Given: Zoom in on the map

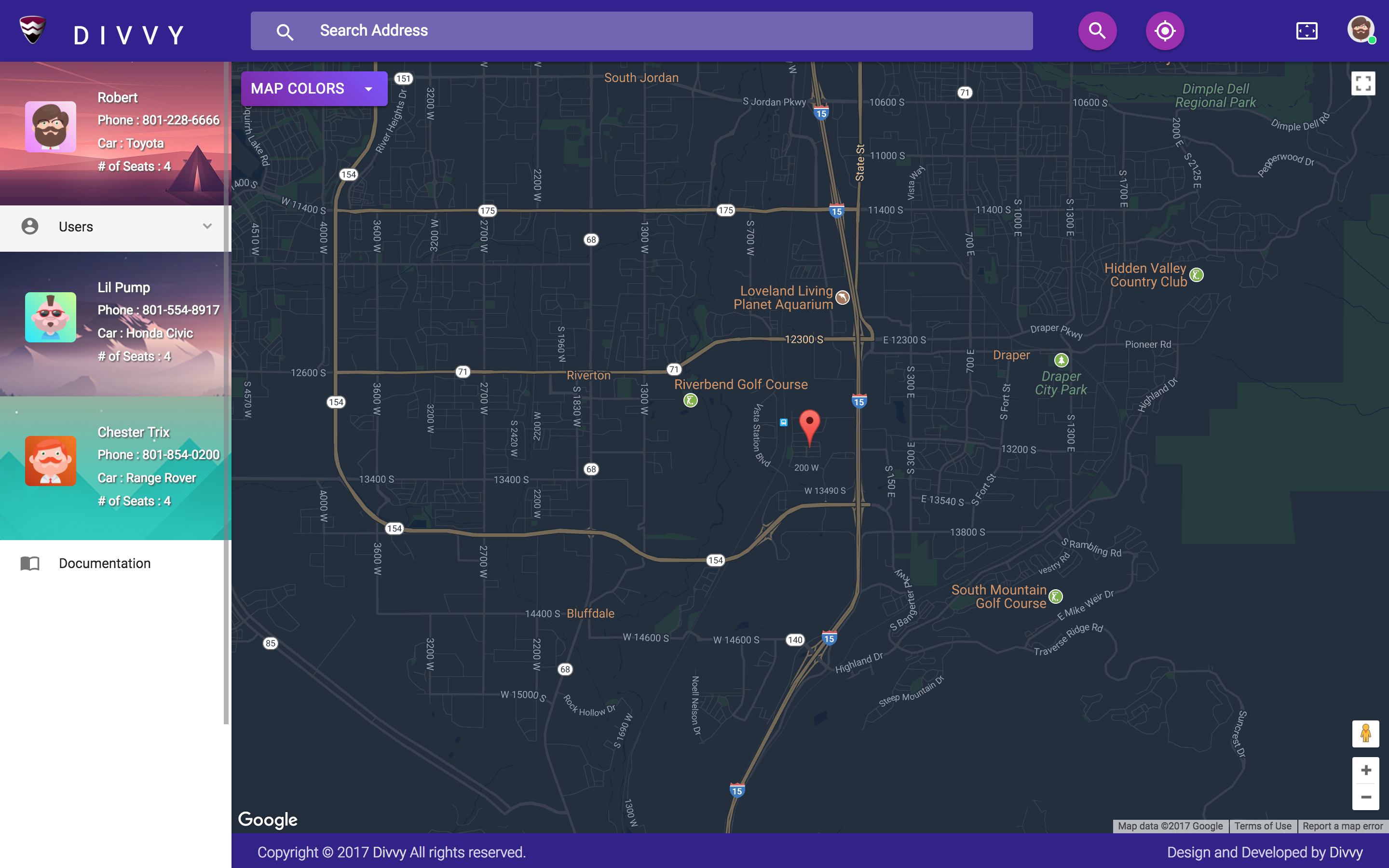Looking at the screenshot, I should 1365,771.
